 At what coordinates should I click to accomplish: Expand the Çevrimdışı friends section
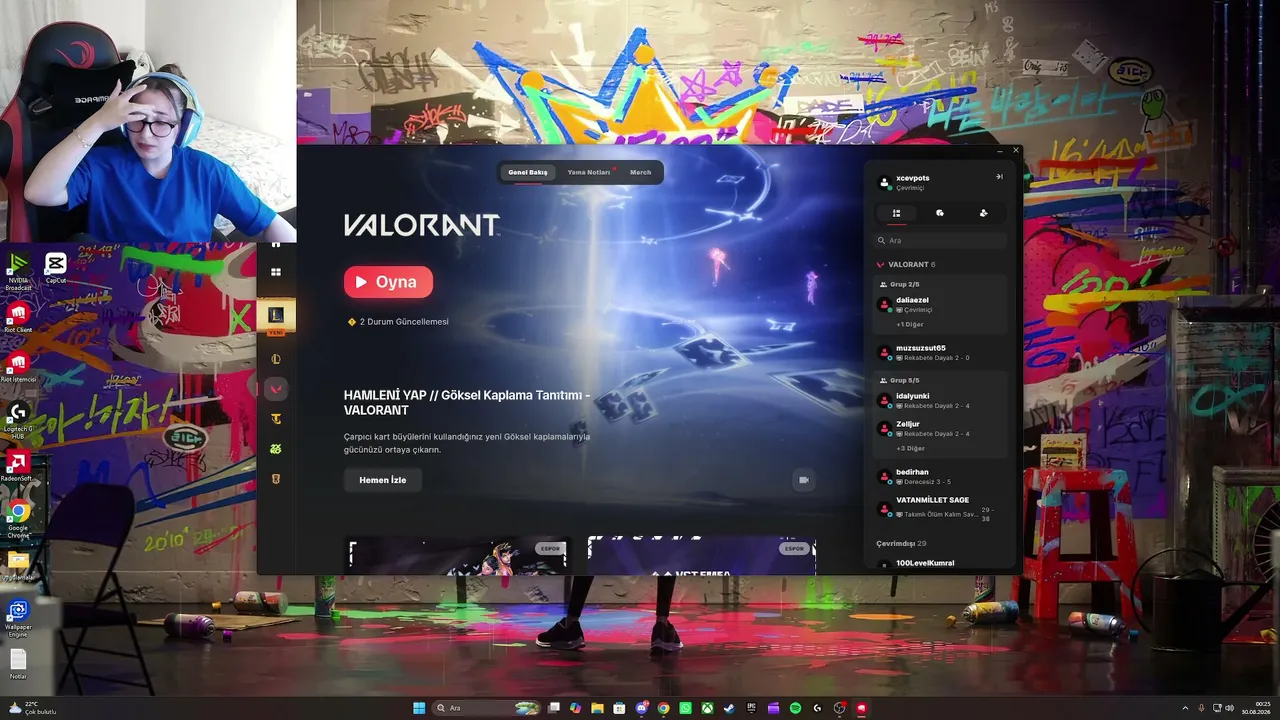coord(901,543)
